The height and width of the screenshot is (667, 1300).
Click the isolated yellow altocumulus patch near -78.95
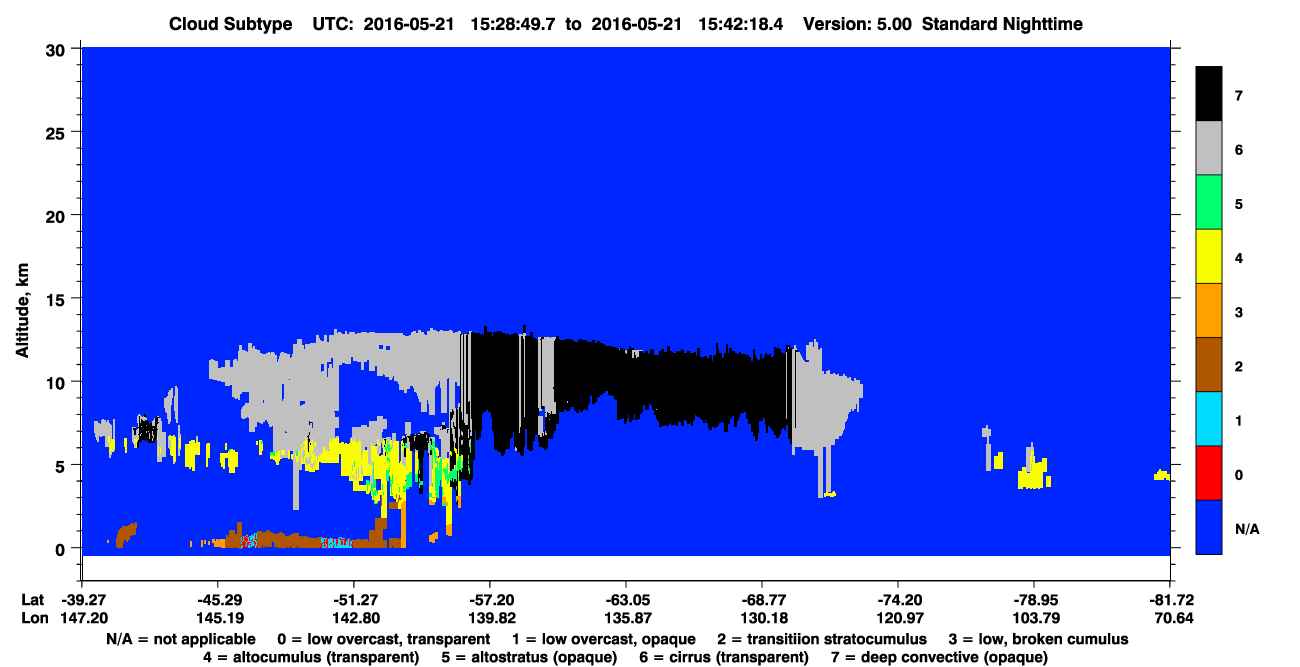1035,472
